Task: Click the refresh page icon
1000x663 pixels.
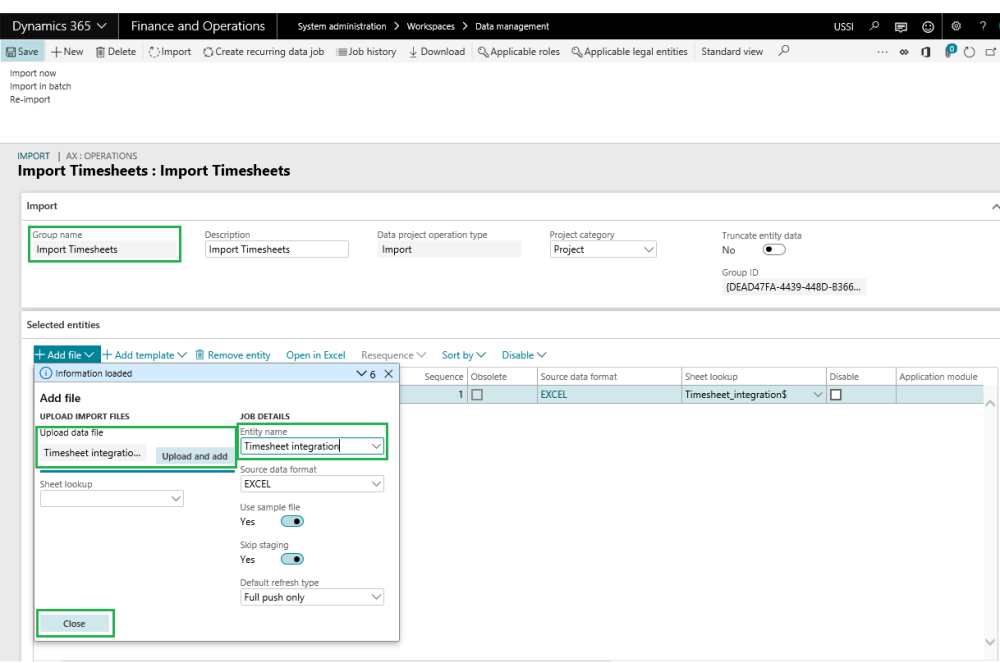Action: (x=969, y=52)
